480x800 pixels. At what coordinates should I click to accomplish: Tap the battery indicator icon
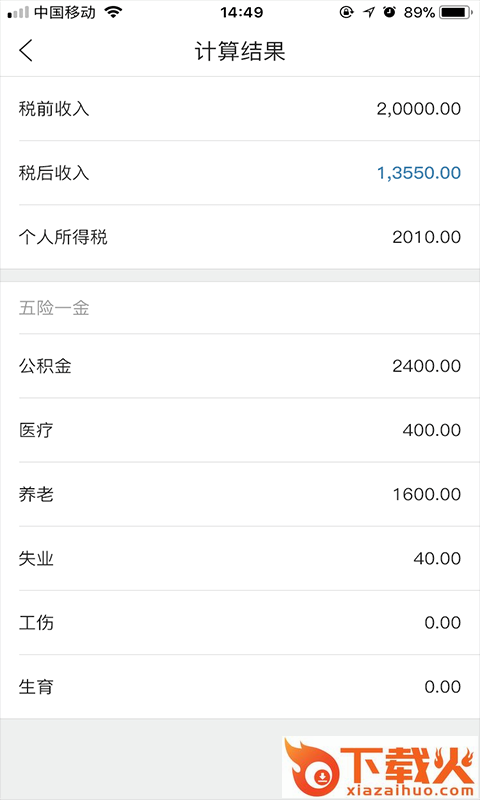pos(457,12)
